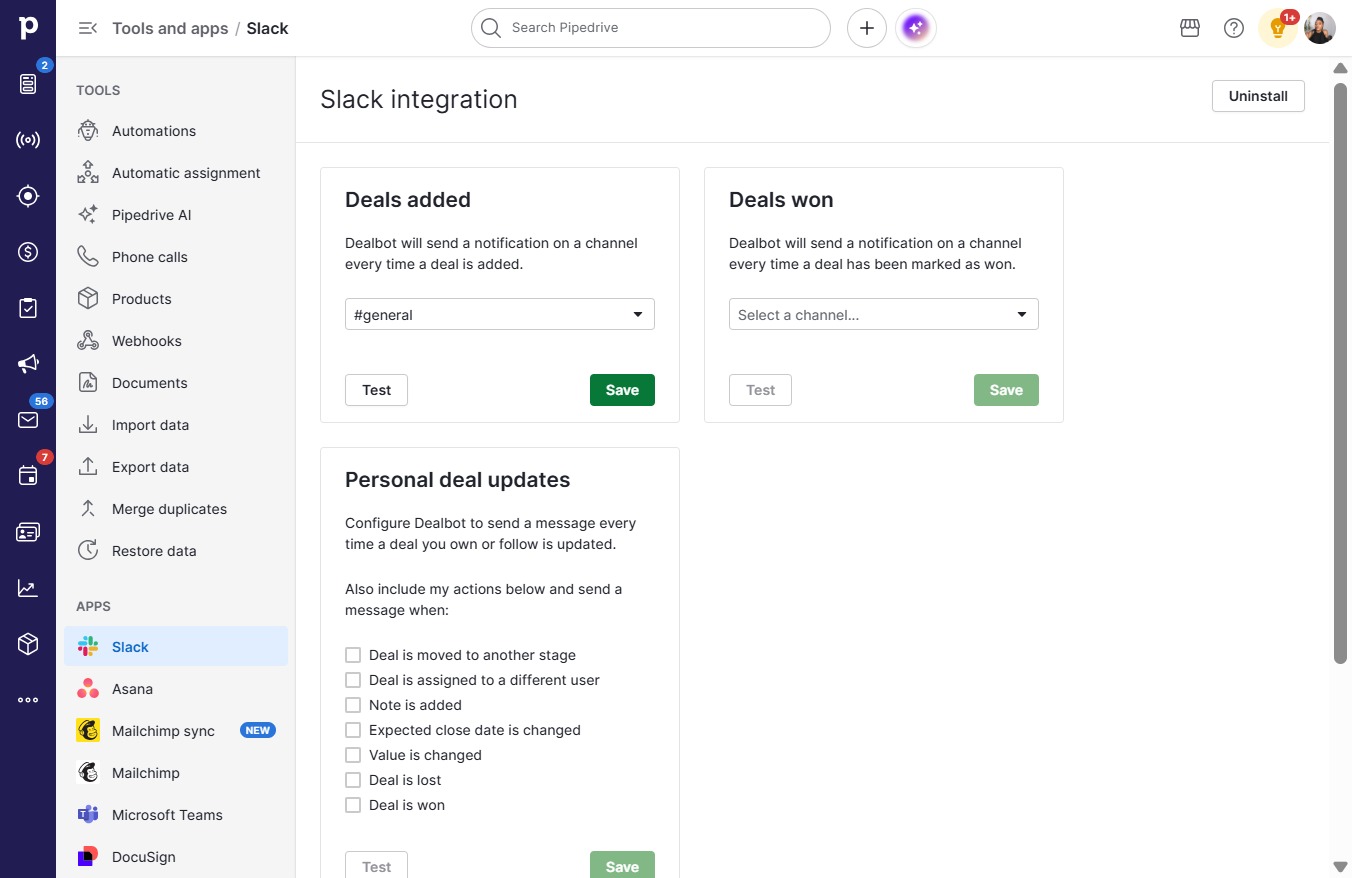Open the user profile avatar menu

1320,28
